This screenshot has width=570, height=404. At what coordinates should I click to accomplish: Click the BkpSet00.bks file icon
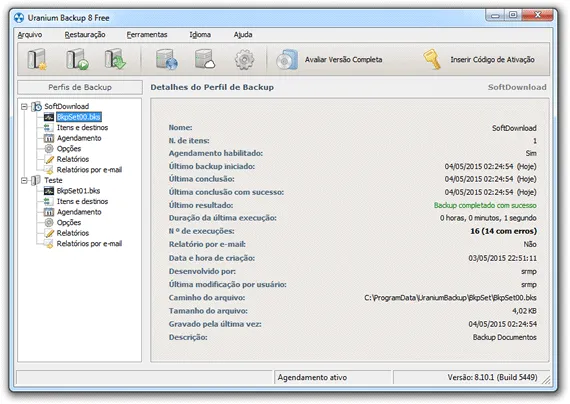pyautogui.click(x=49, y=117)
